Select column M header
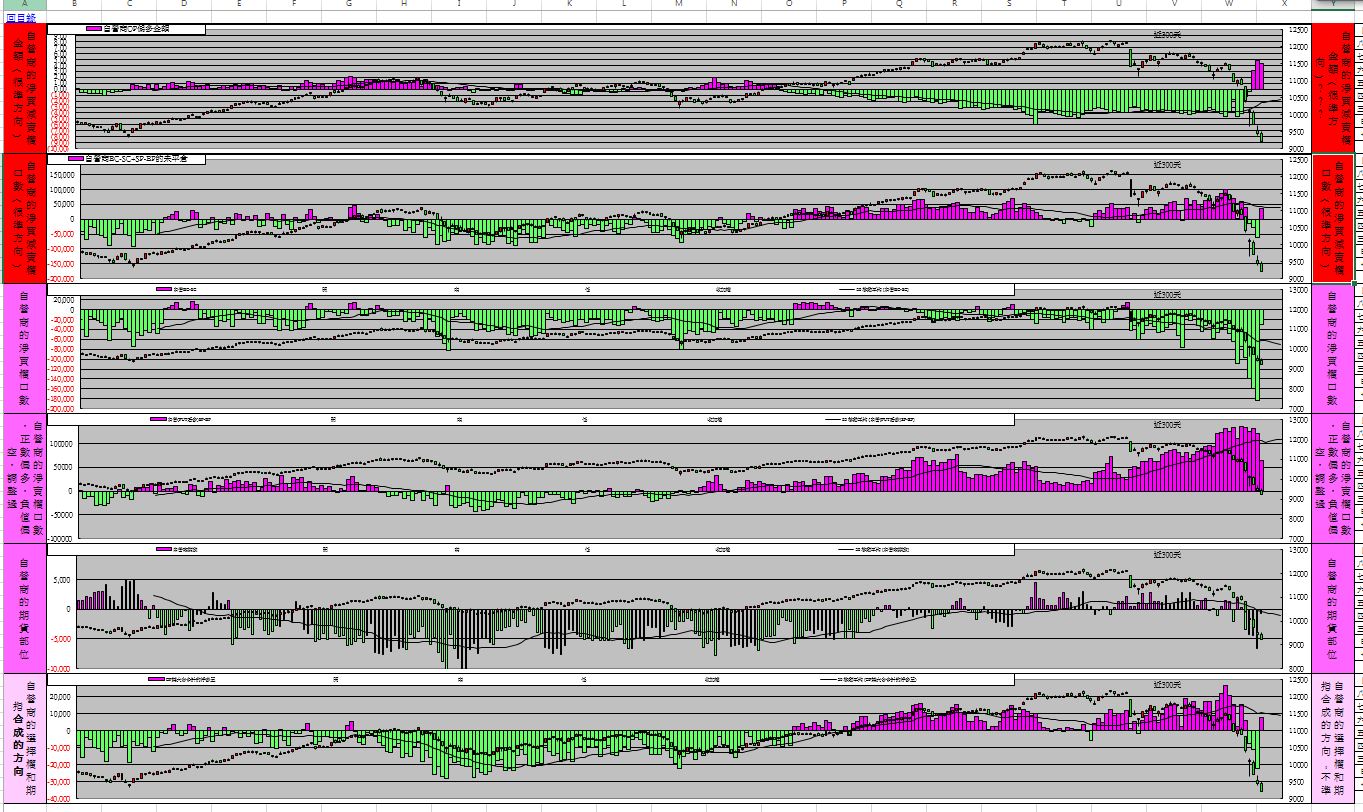The height and width of the screenshot is (812, 1363). click(679, 4)
